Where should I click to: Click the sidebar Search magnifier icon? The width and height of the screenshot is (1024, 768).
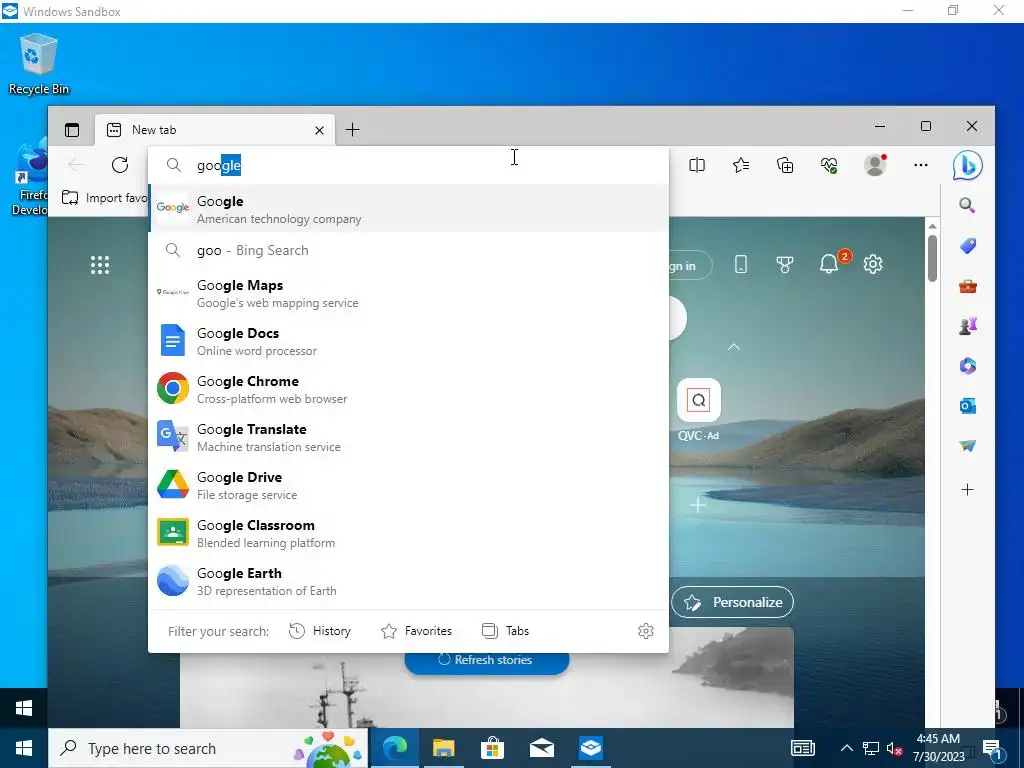[x=967, y=206]
